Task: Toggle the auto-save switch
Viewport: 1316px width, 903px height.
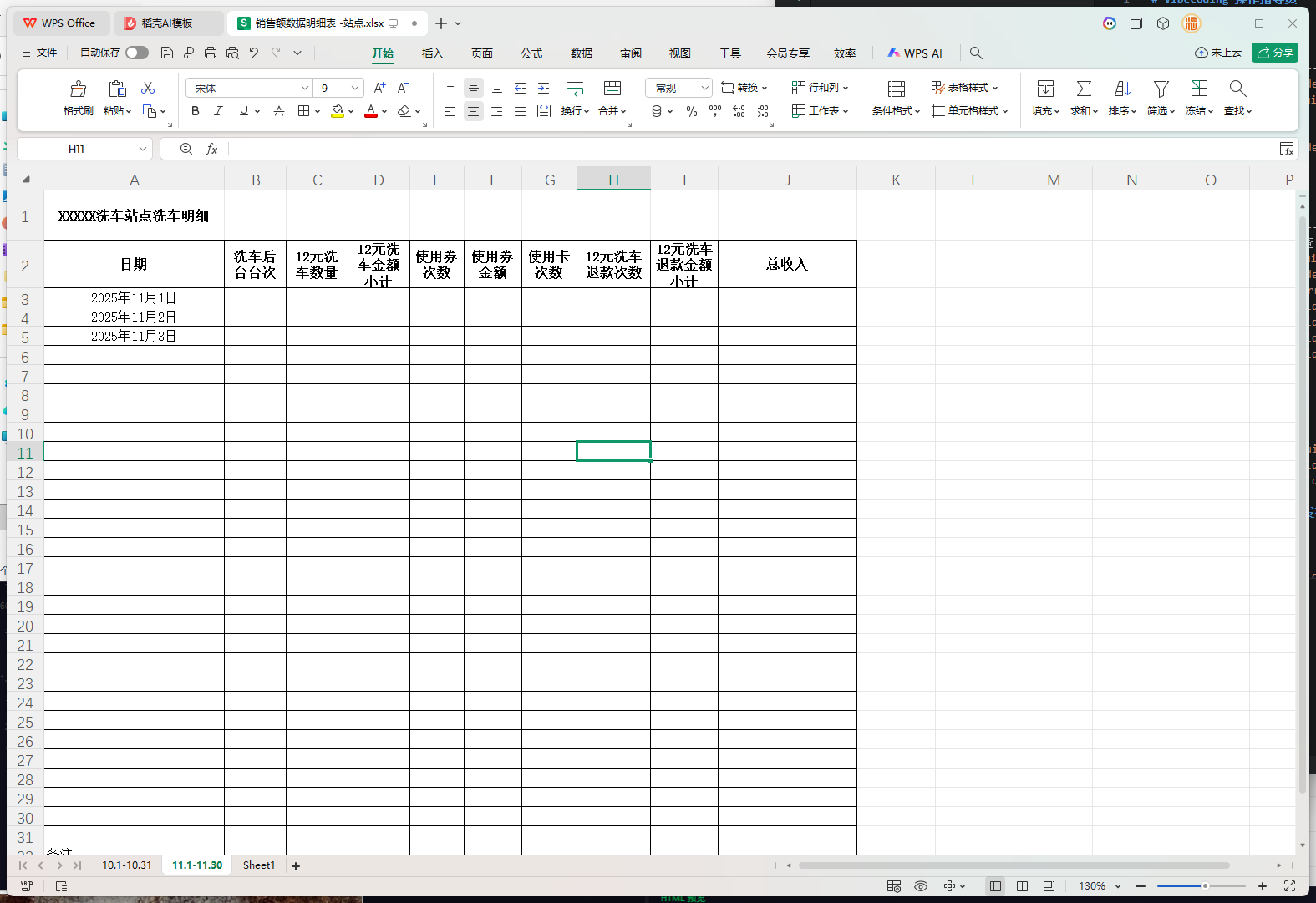Action: pyautogui.click(x=137, y=53)
